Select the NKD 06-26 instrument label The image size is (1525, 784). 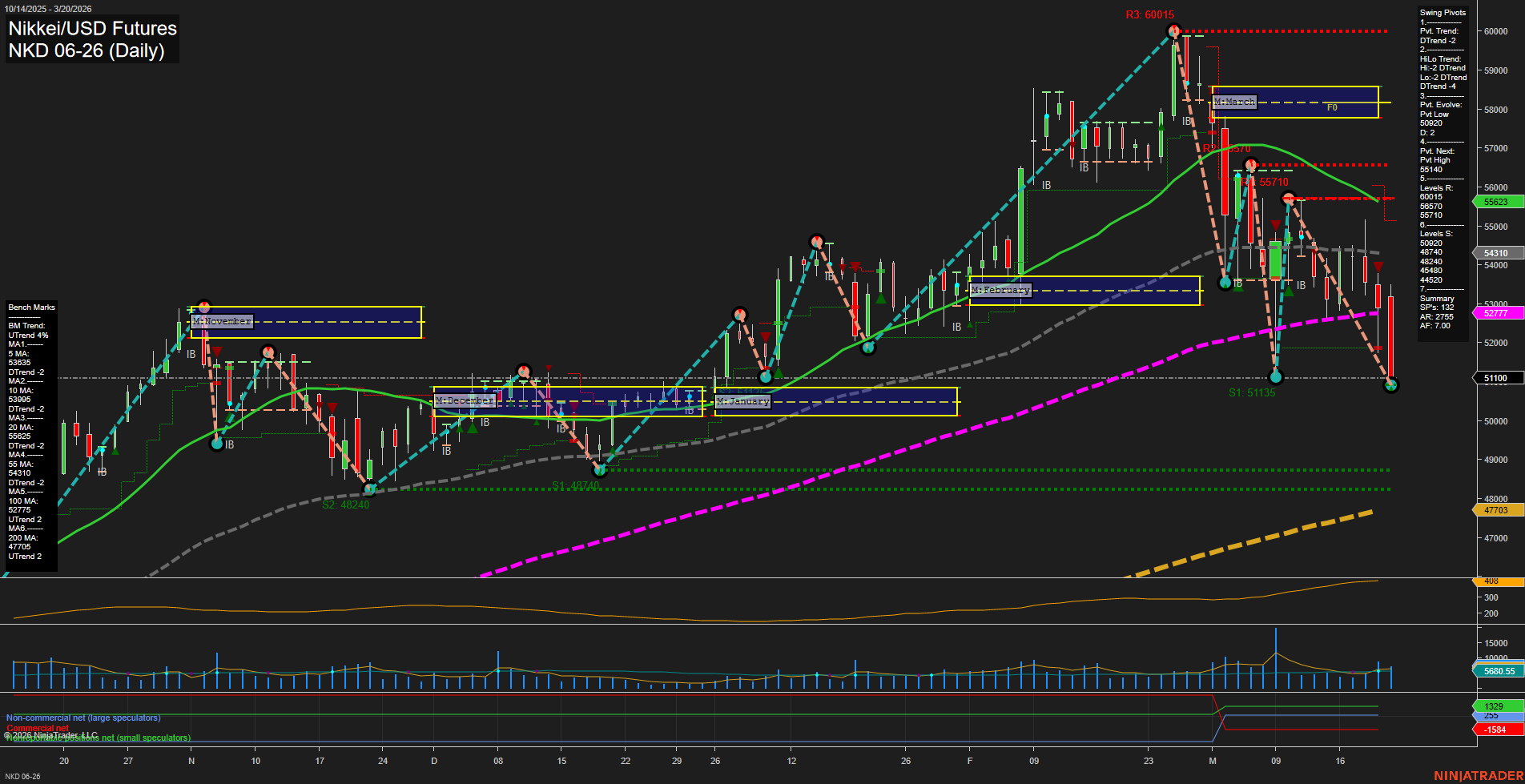pyautogui.click(x=22, y=776)
